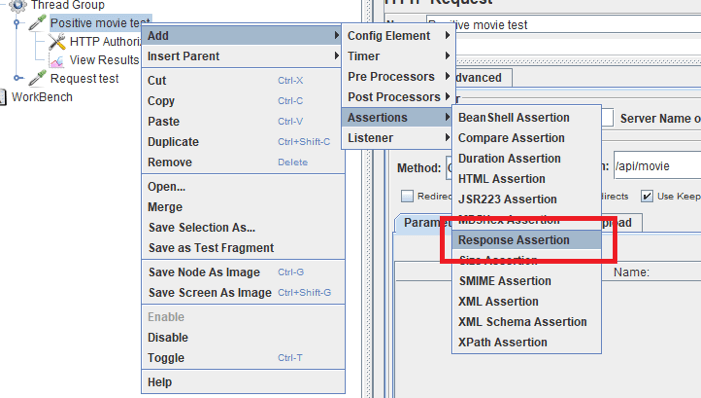Uncheck the Use KeepAlive checkbox
The image size is (701, 398).
tap(647, 196)
